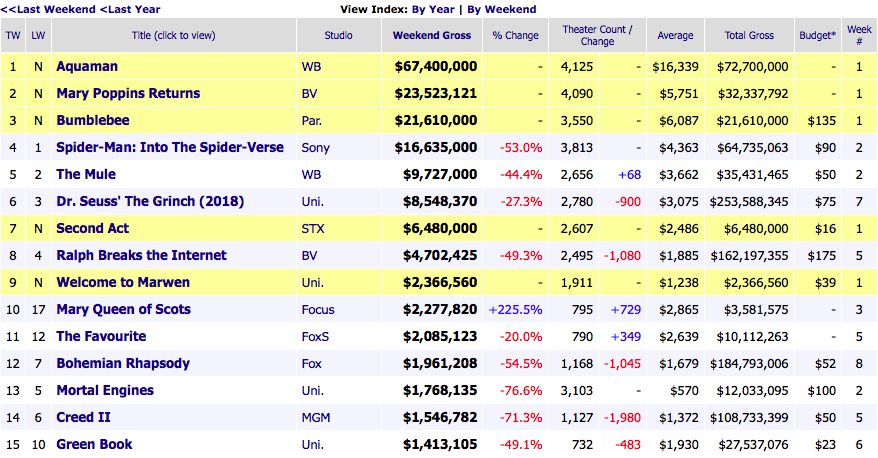Image resolution: width=878 pixels, height=458 pixels.
Task: Open the Green Book title link
Action: [94, 444]
